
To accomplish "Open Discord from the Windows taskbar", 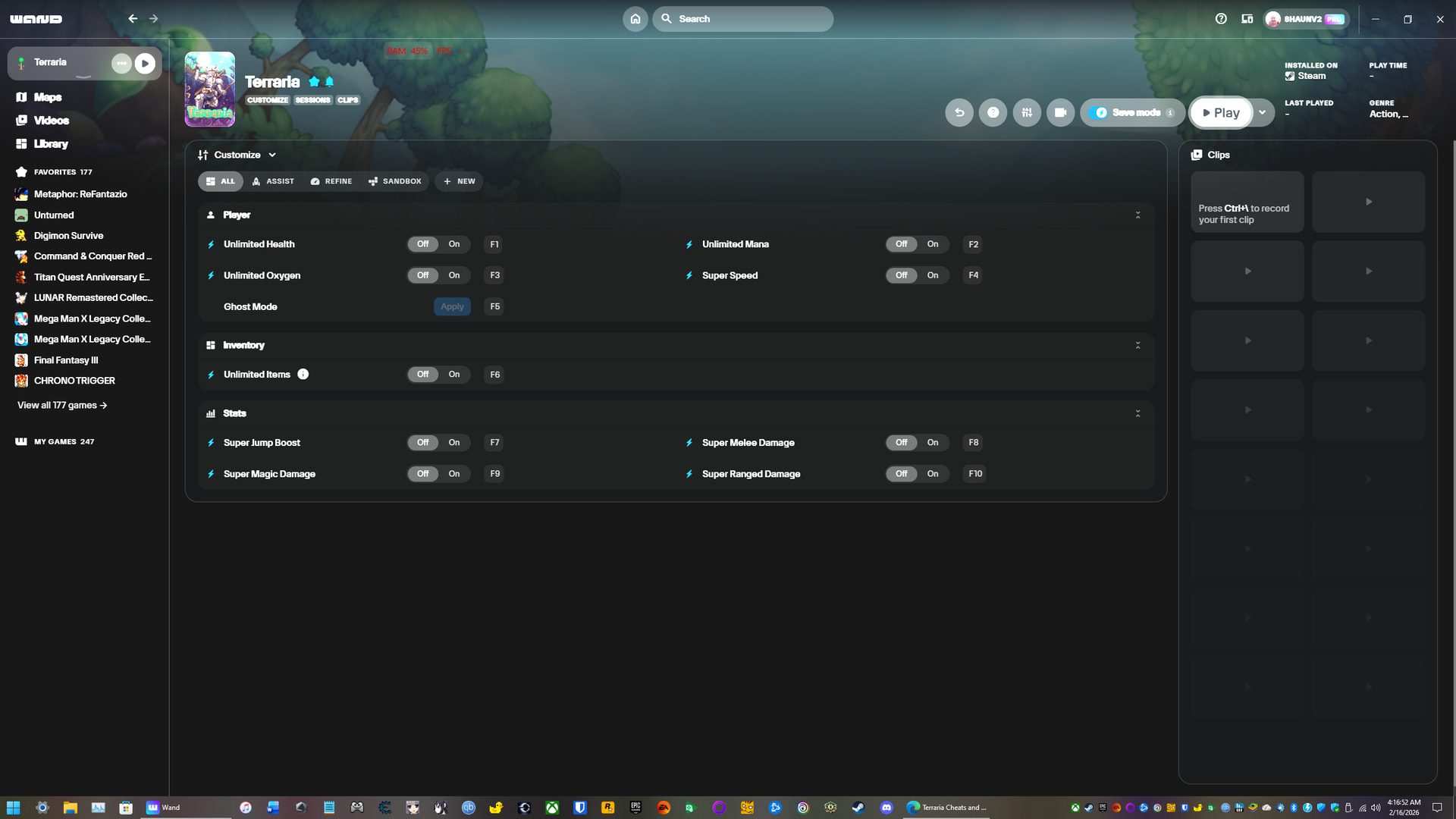I will point(886,808).
